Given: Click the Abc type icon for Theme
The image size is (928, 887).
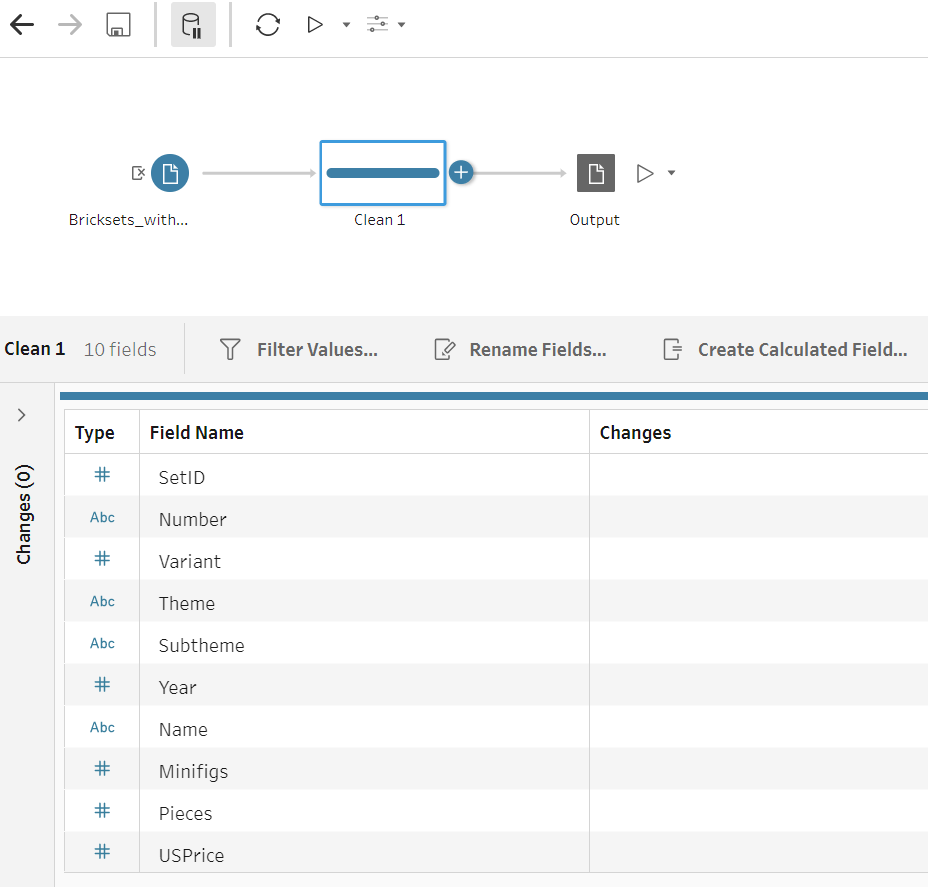Looking at the screenshot, I should 102,602.
